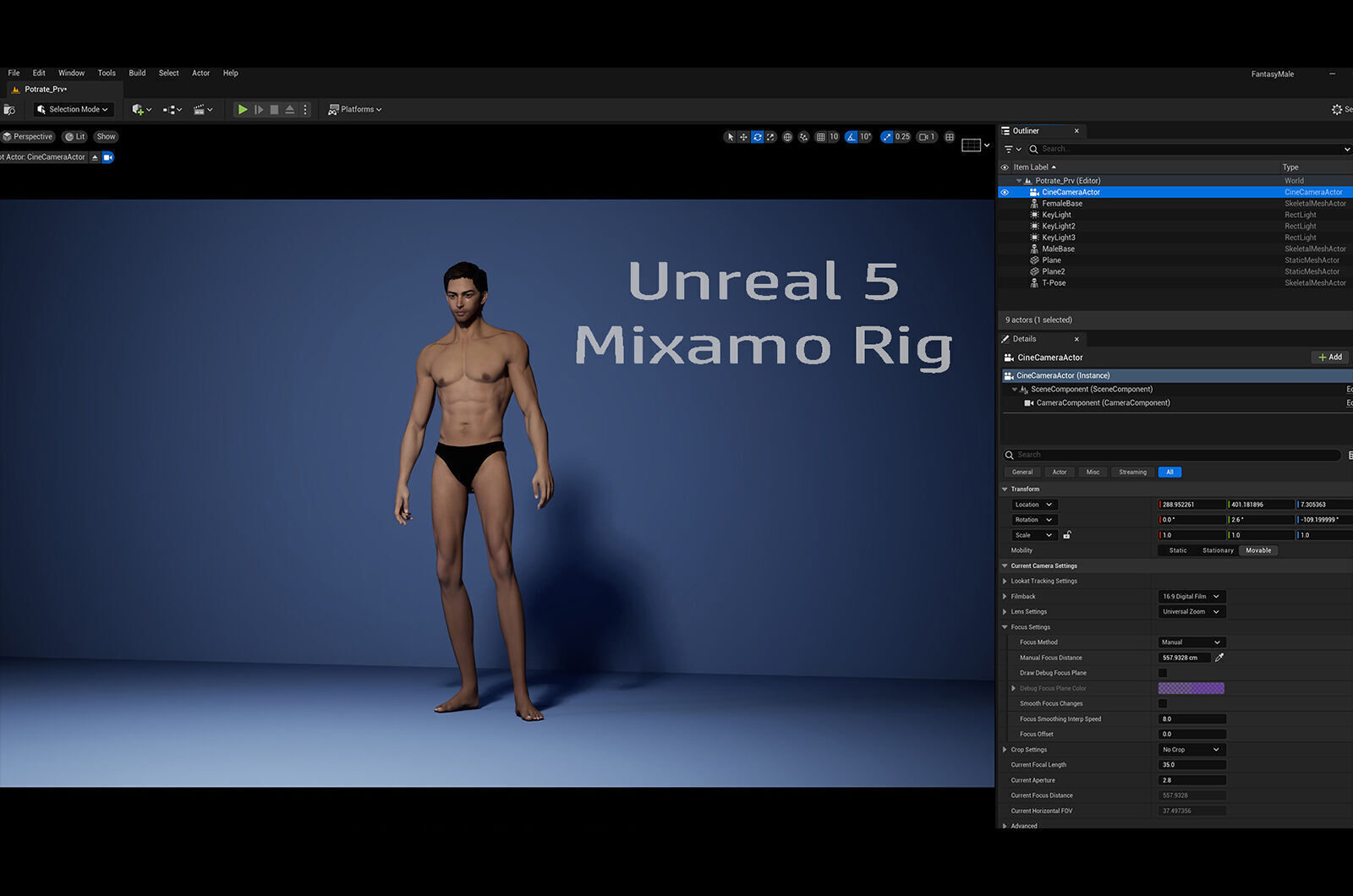This screenshot has height=896, width=1353.
Task: Select MaleBase in the Outliner
Action: point(1058,249)
